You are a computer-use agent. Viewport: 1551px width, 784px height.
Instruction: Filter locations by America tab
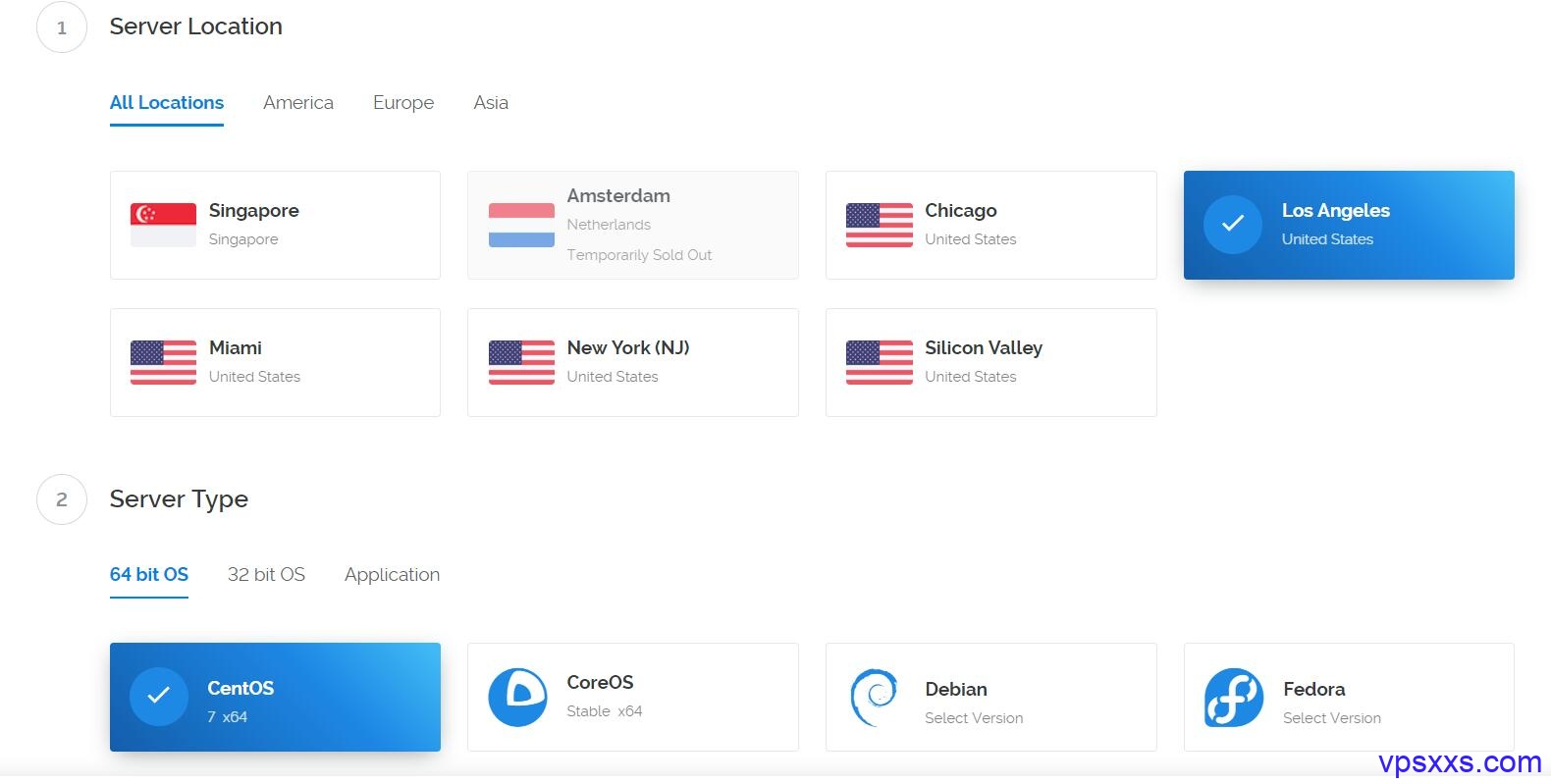298,103
